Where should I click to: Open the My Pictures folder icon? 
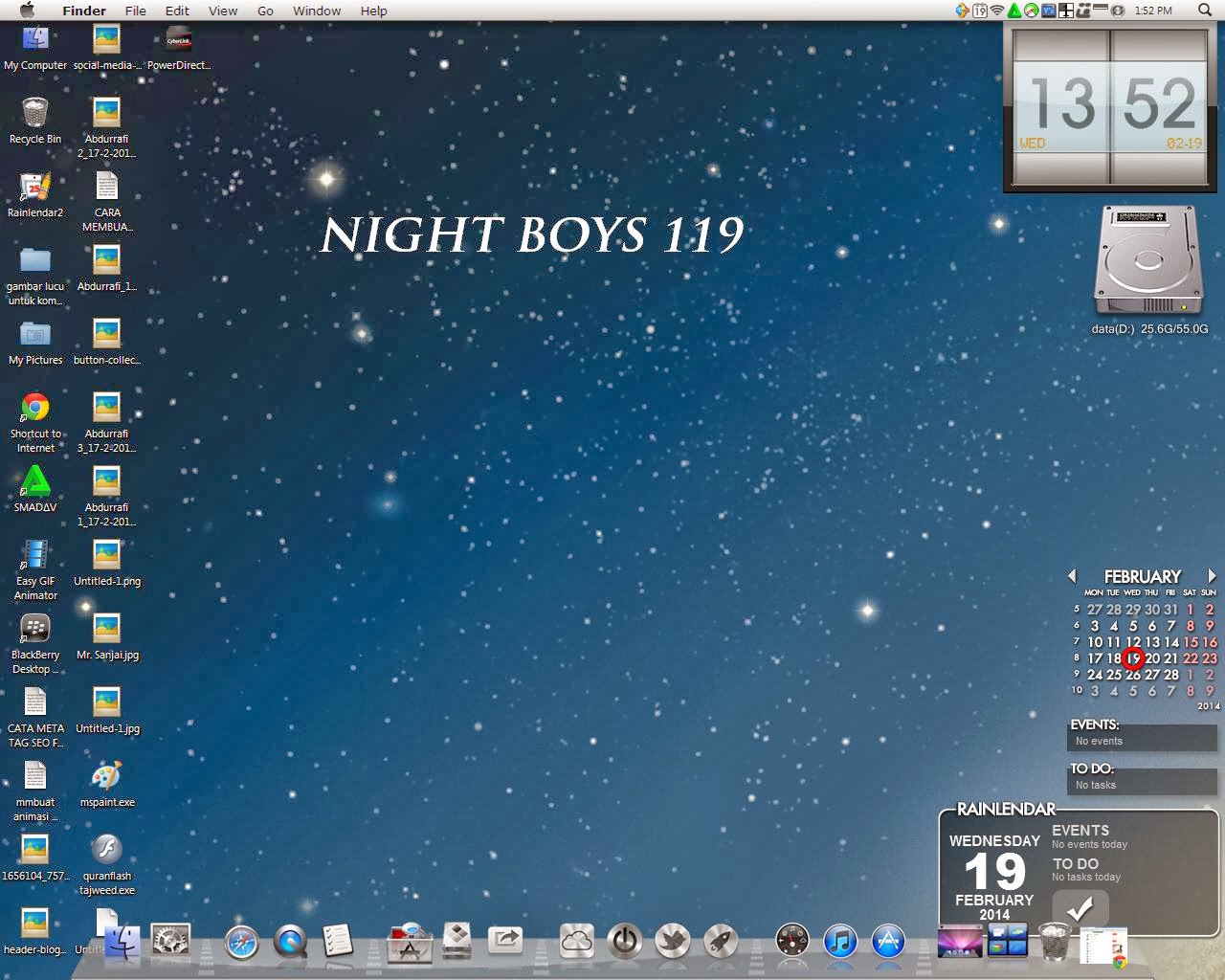point(35,333)
